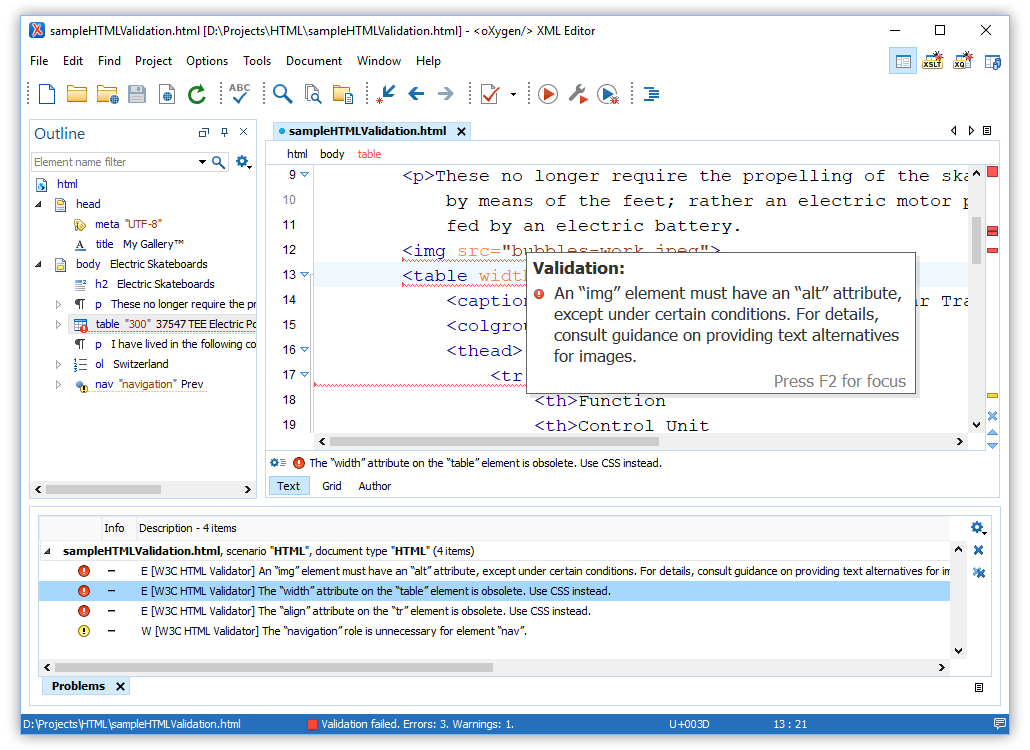Open the Problems panel settings gear
Screen dimensions: 1030x750
(x=978, y=528)
